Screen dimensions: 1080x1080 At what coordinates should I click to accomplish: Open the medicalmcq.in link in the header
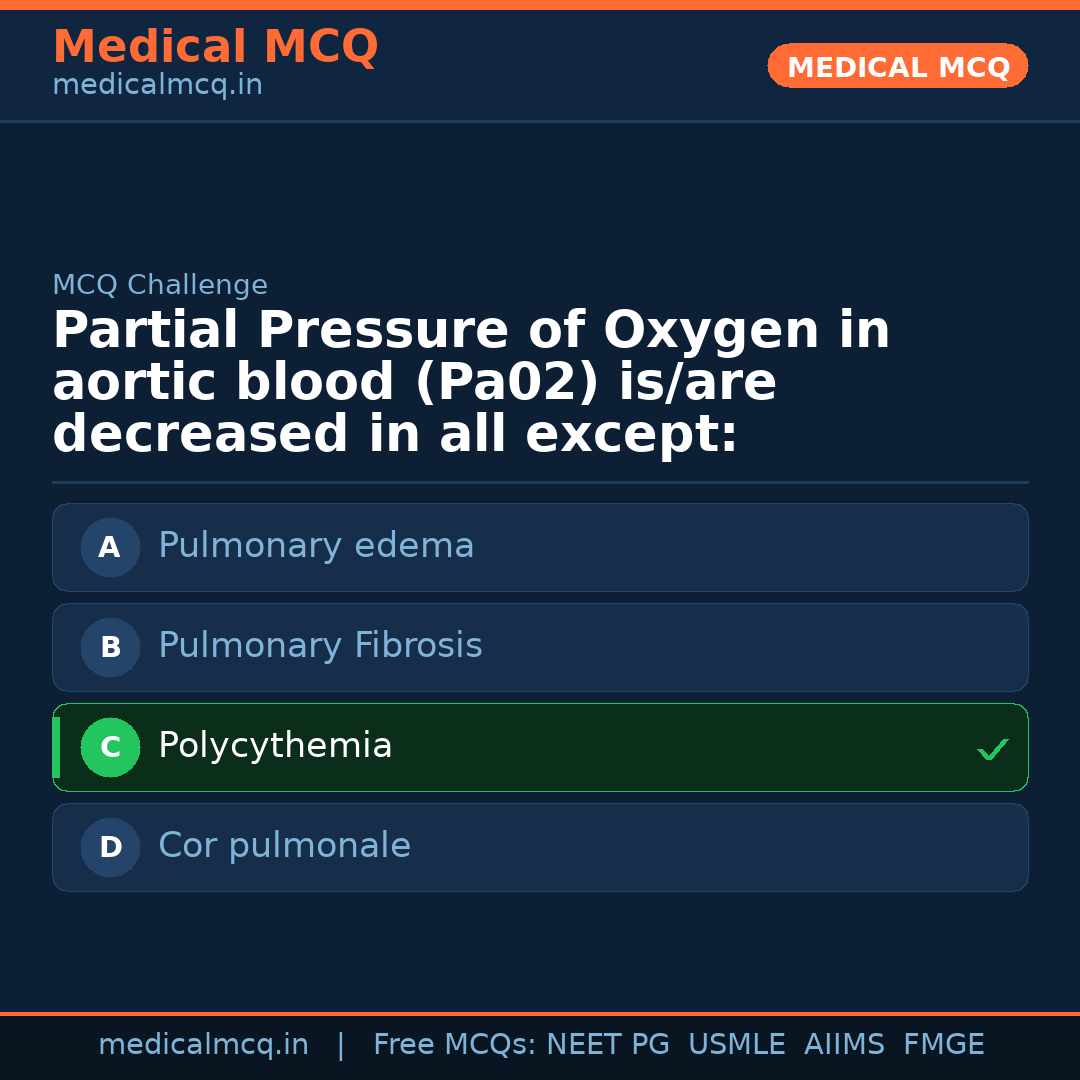tap(156, 84)
